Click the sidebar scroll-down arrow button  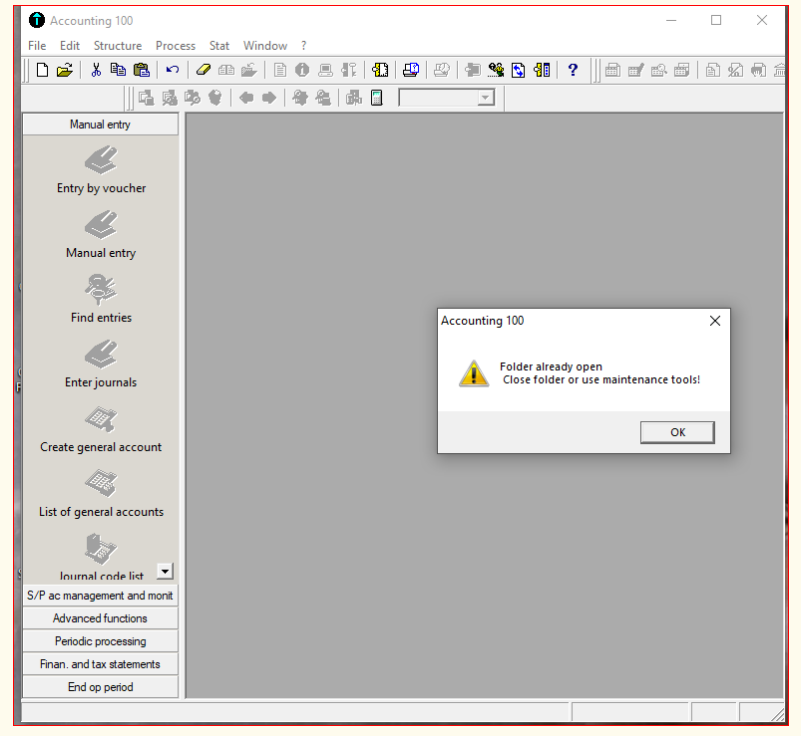pos(165,571)
